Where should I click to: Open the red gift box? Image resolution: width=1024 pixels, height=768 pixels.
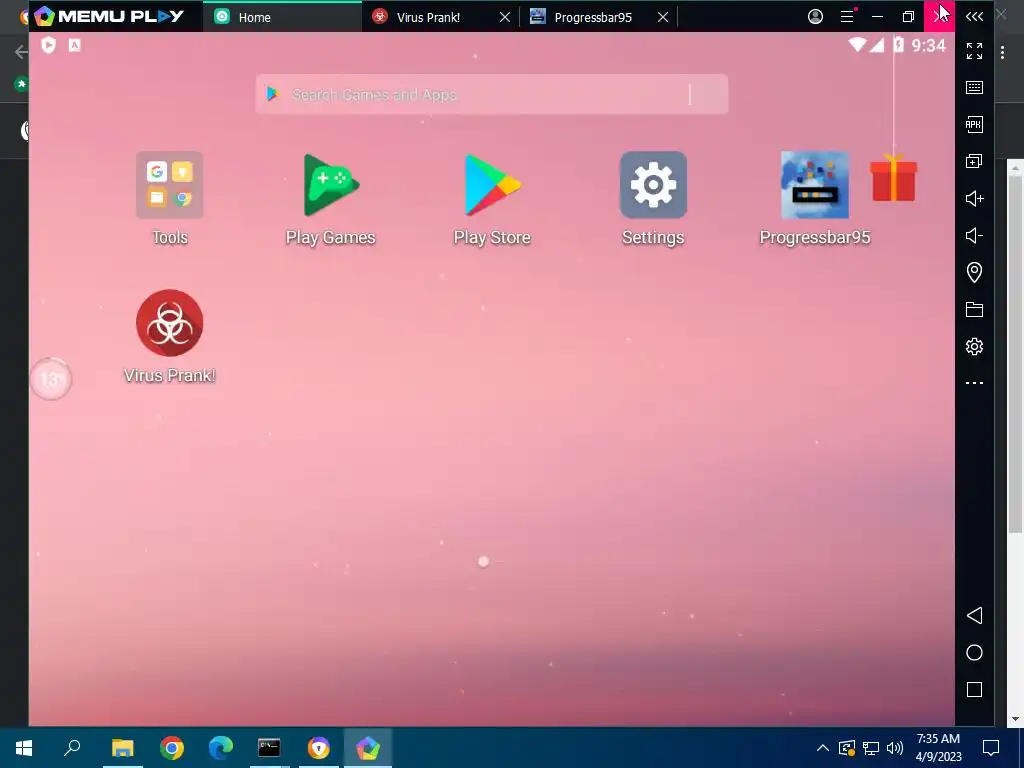(x=893, y=178)
